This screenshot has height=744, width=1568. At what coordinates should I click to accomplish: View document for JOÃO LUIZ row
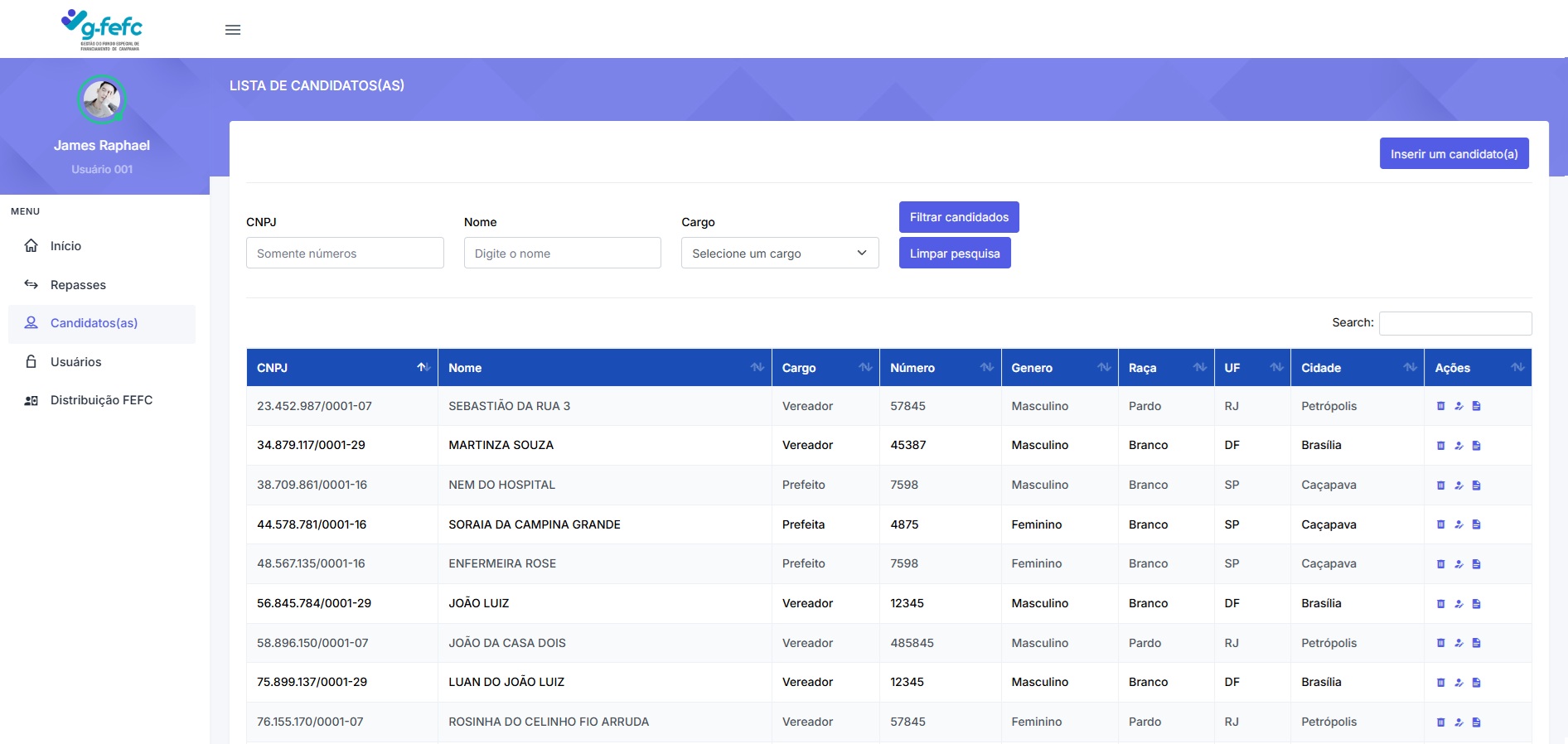[x=1476, y=604]
